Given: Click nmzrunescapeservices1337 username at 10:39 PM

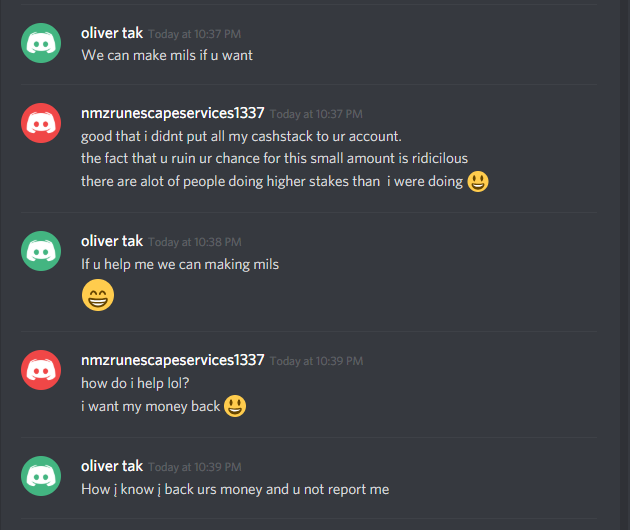Looking at the screenshot, I should point(173,360).
